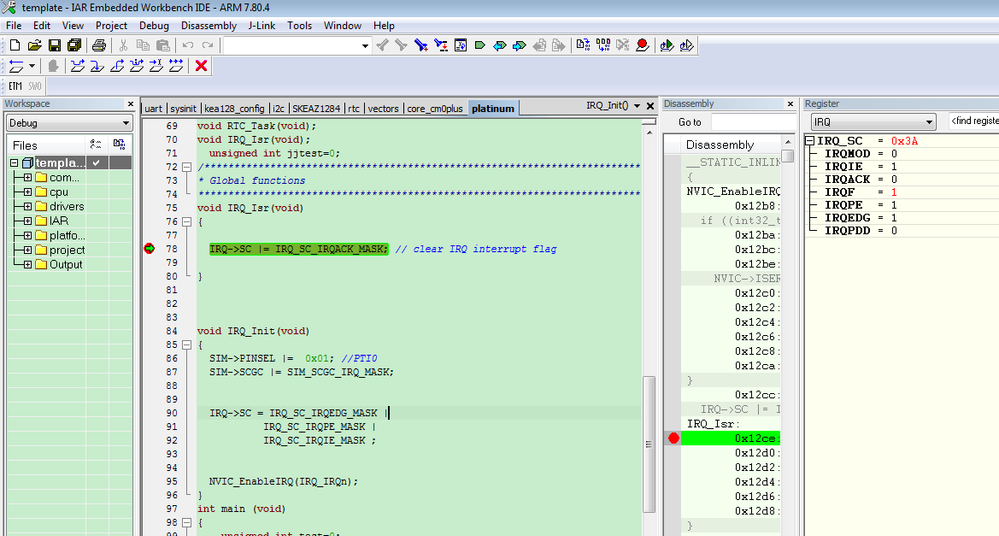999x536 pixels.
Task: Open the Debug configuration dropdown in Workspace
Action: pos(69,123)
